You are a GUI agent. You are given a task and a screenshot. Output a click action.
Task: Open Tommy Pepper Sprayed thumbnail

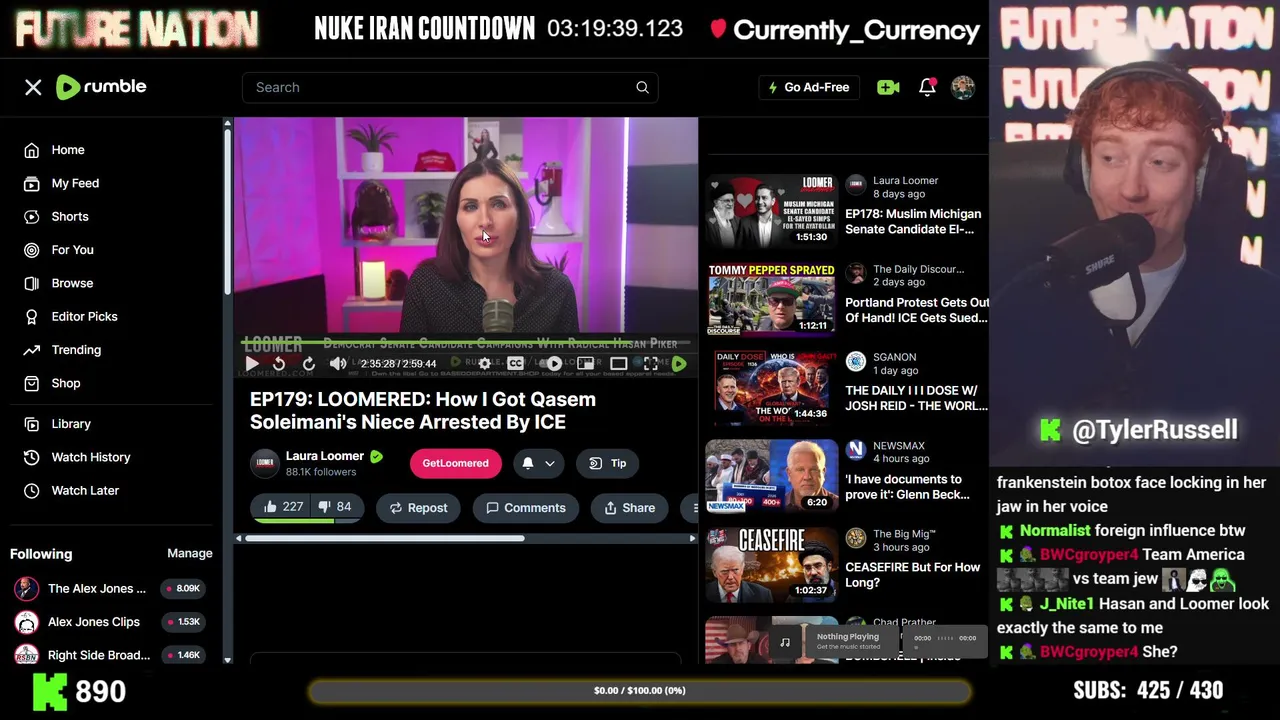pos(771,299)
